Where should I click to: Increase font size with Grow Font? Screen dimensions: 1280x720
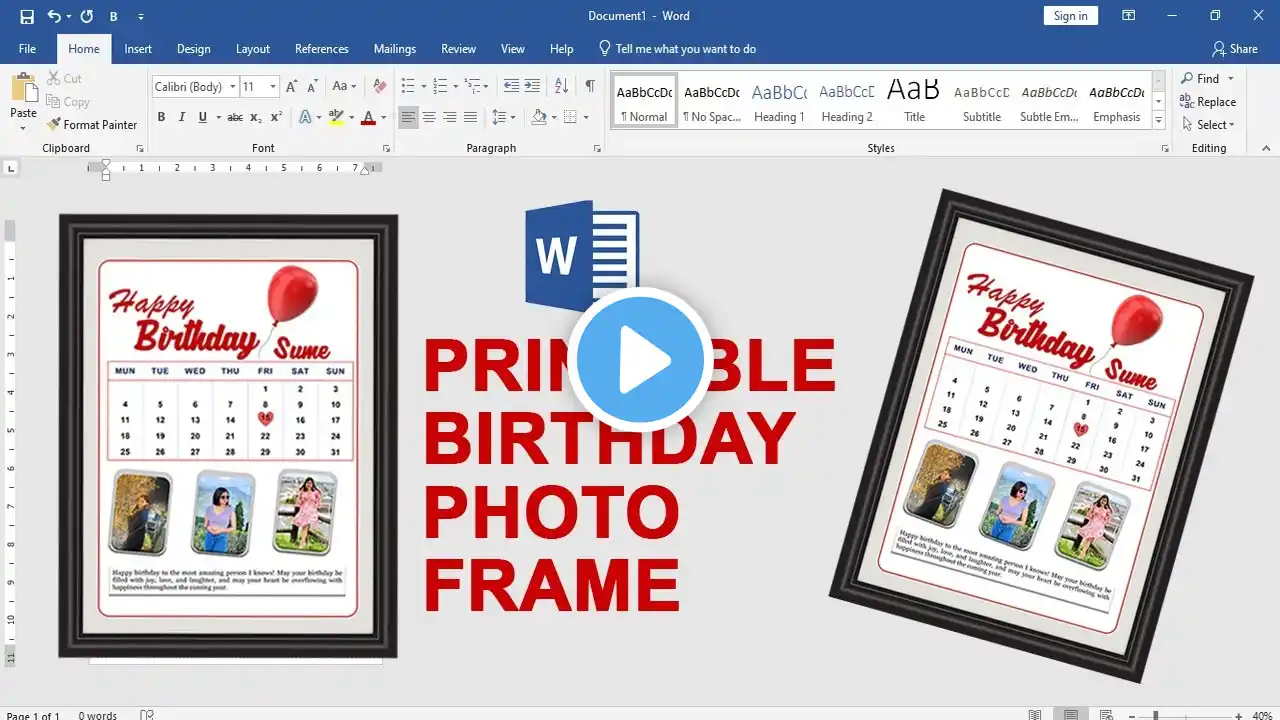291,87
